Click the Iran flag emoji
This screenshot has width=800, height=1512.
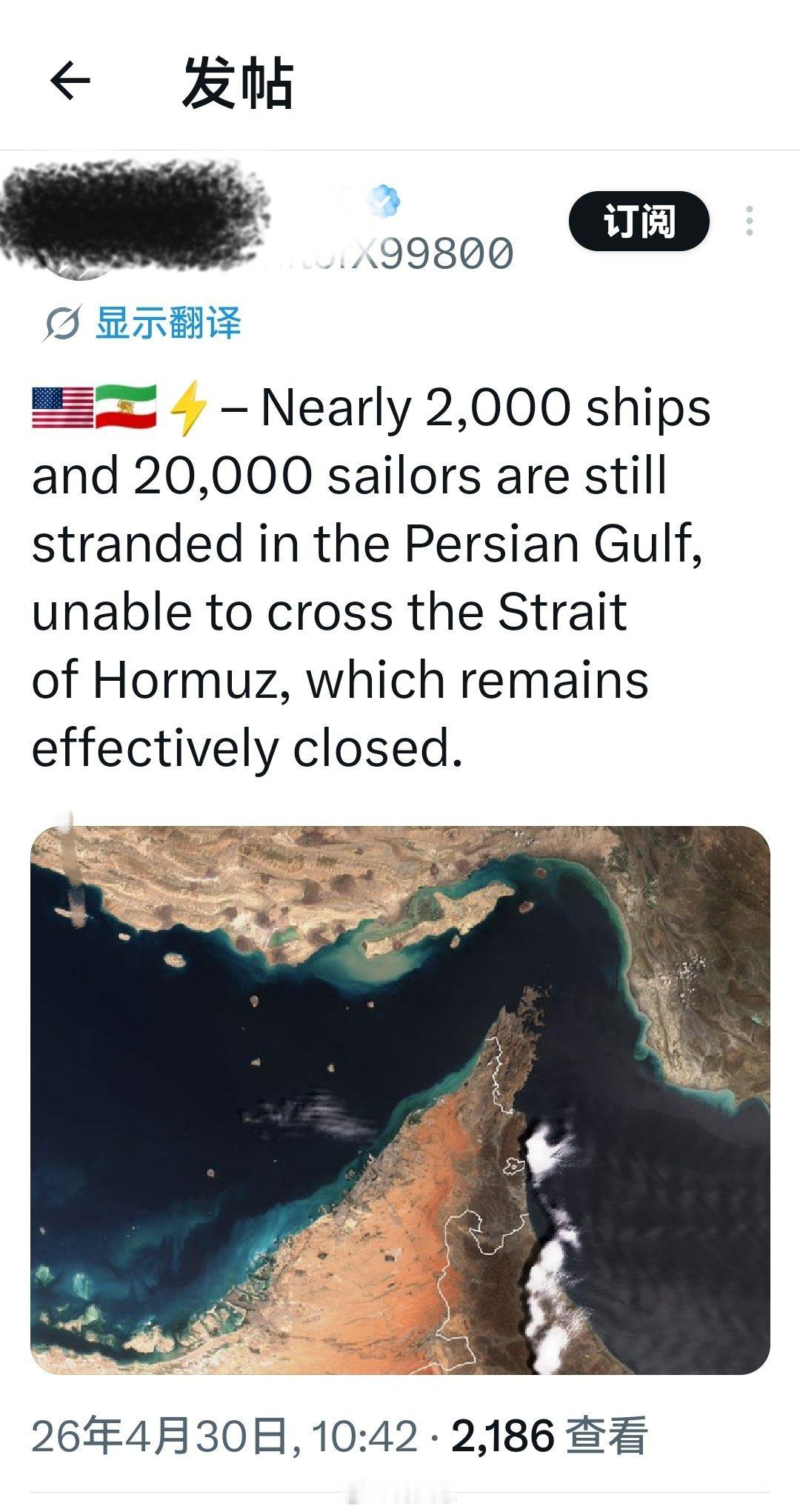point(126,407)
